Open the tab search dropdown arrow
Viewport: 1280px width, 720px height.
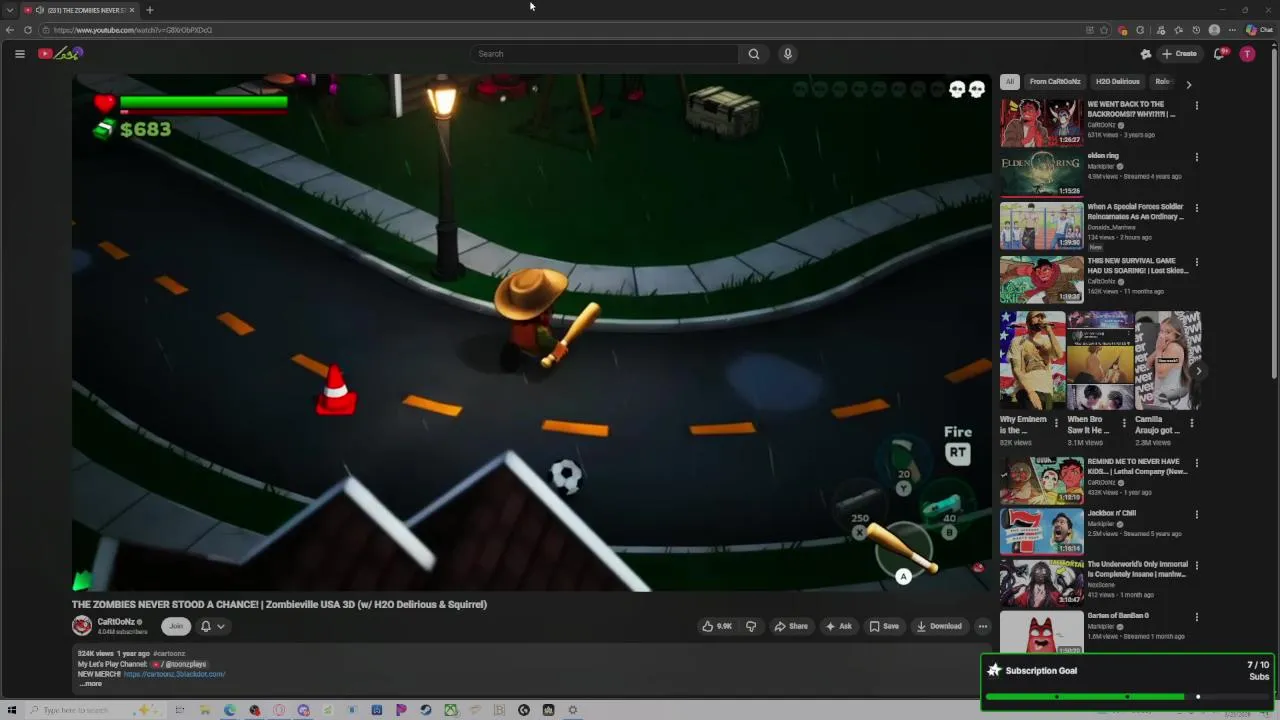click(x=10, y=10)
